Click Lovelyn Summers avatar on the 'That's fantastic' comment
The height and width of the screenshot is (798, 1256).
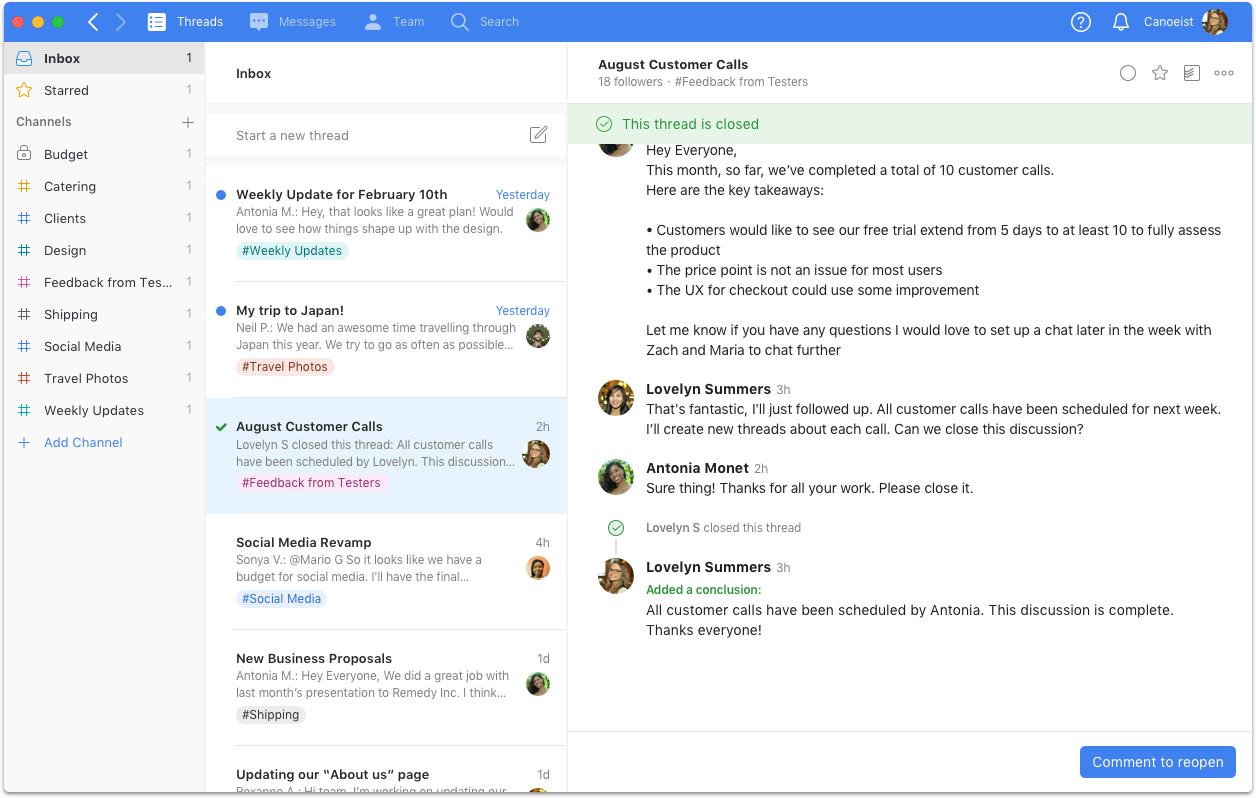(616, 398)
